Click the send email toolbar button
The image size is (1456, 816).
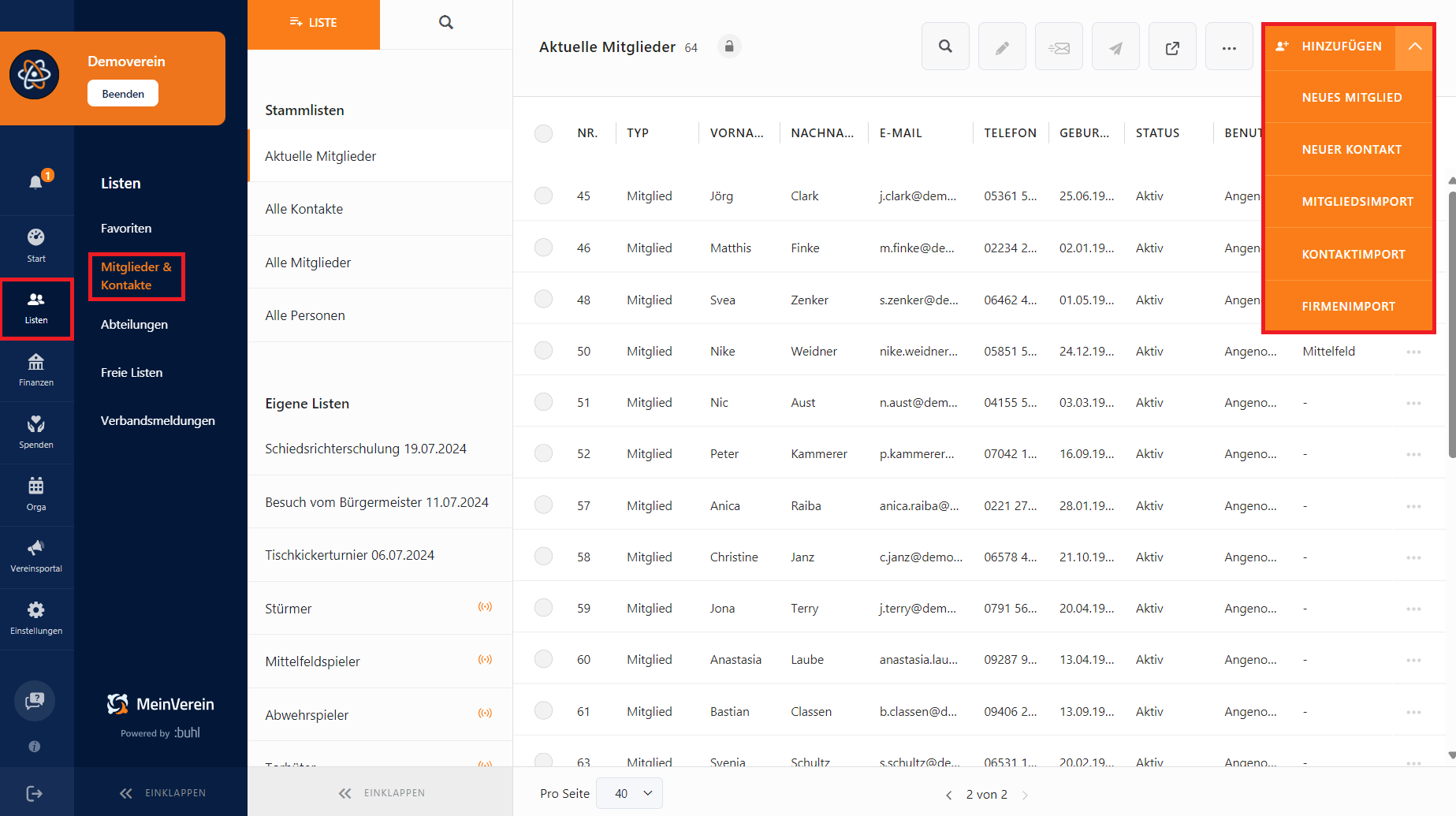pyautogui.click(x=1059, y=47)
